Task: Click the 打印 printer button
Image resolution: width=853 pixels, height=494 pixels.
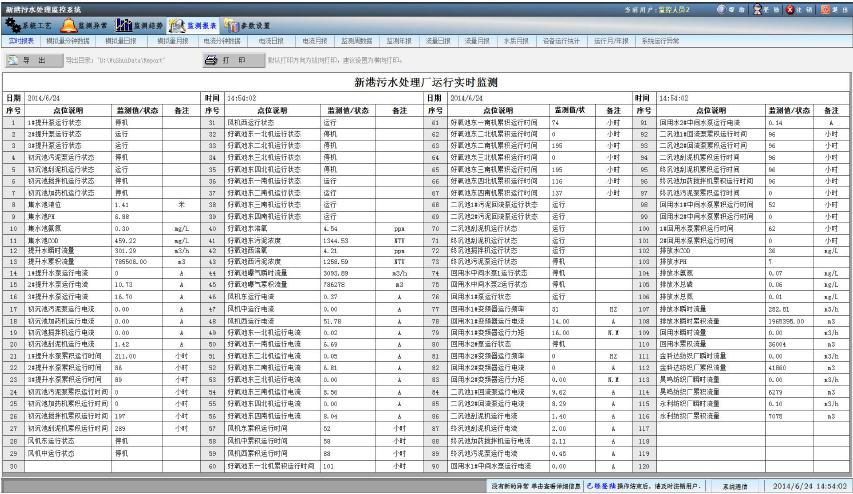Action: (226, 60)
